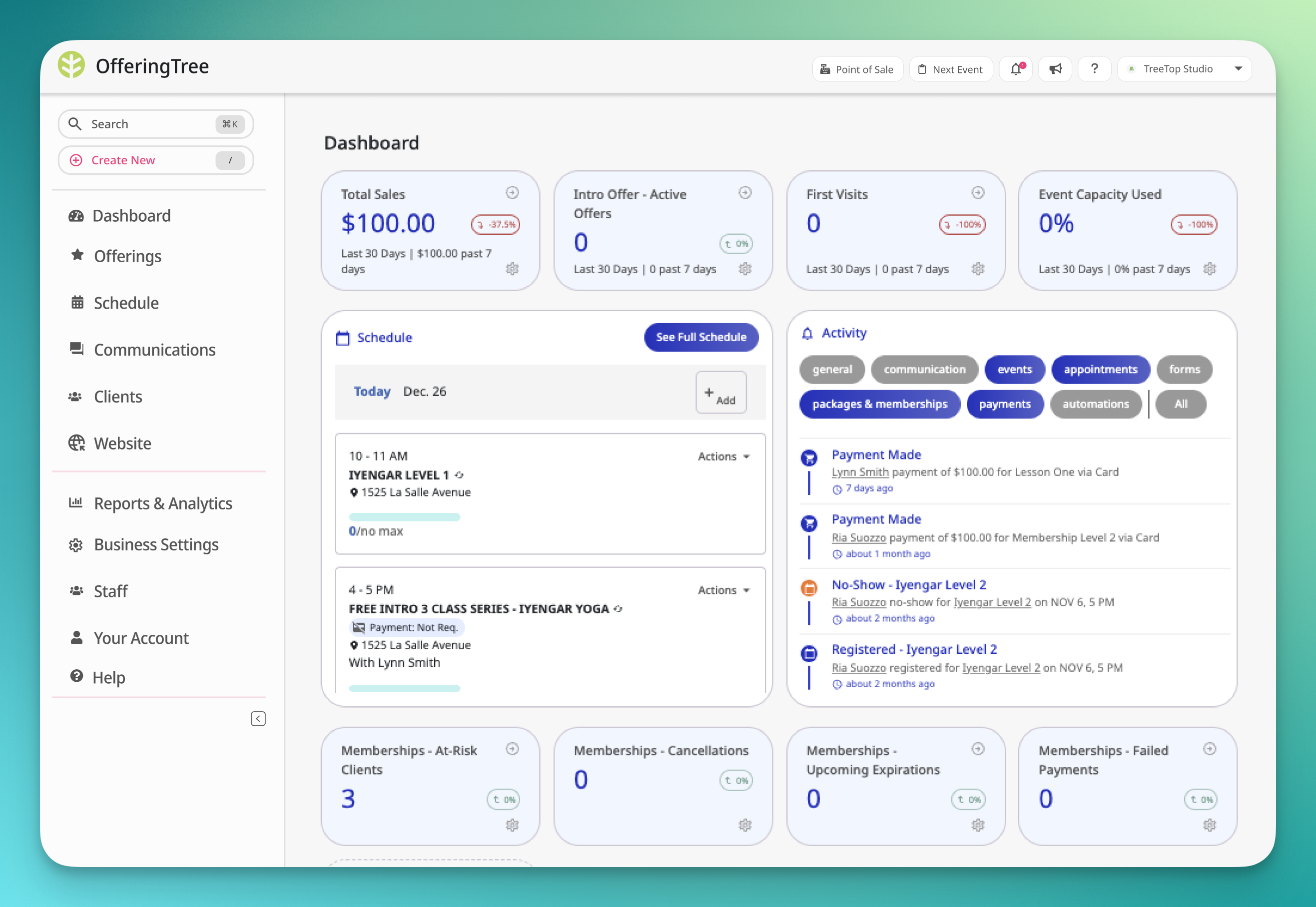Open Communications in the sidebar
This screenshot has width=1316, height=907.
(x=154, y=350)
